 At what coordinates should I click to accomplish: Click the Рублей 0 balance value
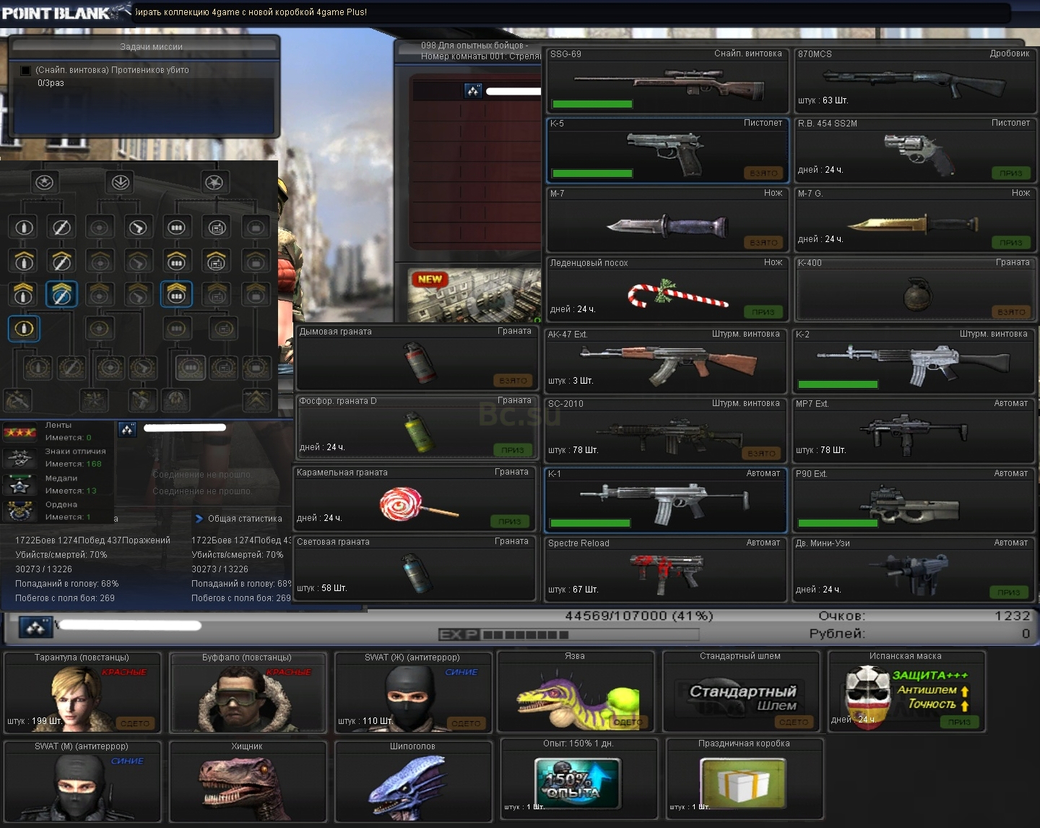[x=1026, y=634]
